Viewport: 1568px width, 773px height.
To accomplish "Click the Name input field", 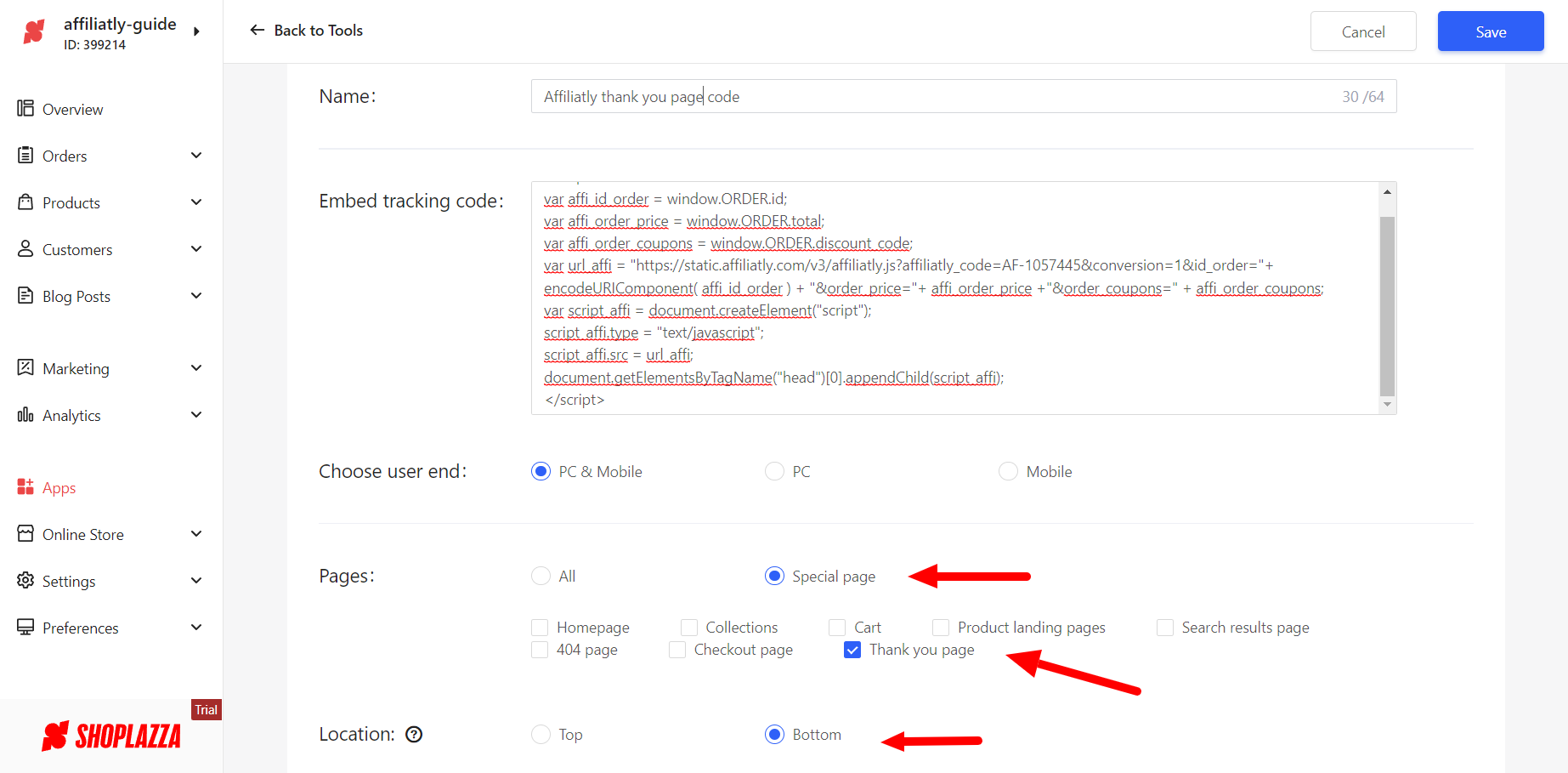I will coord(964,96).
